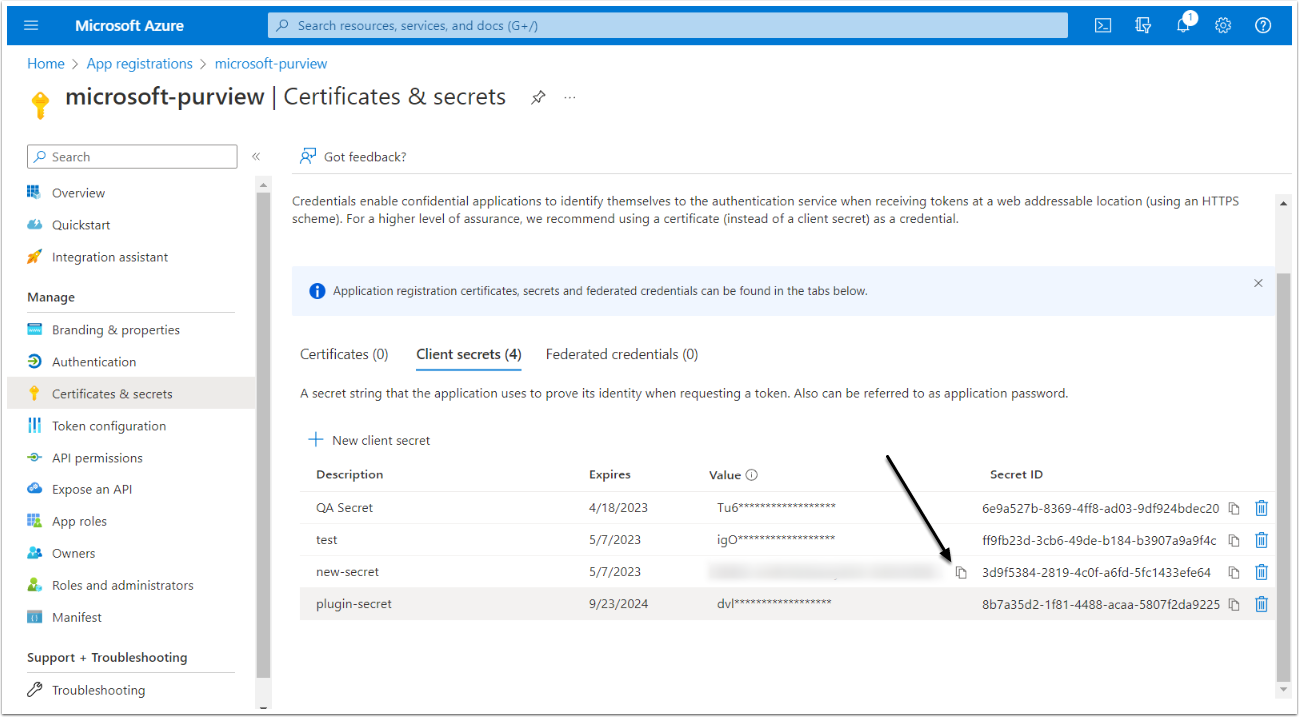The image size is (1299, 717).
Task: Delete the test client secret
Action: coord(1261,540)
